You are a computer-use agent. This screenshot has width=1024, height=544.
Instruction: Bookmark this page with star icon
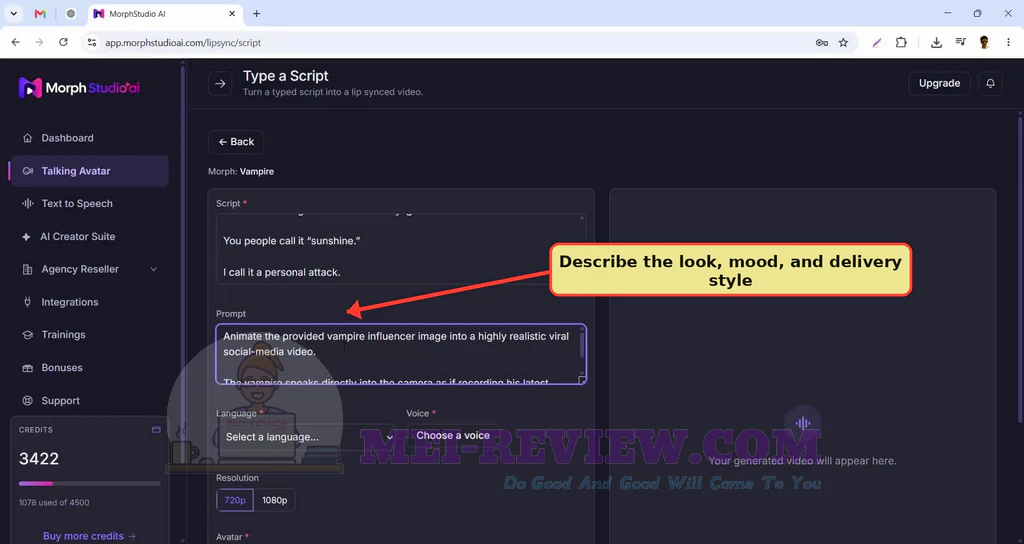pyautogui.click(x=843, y=42)
